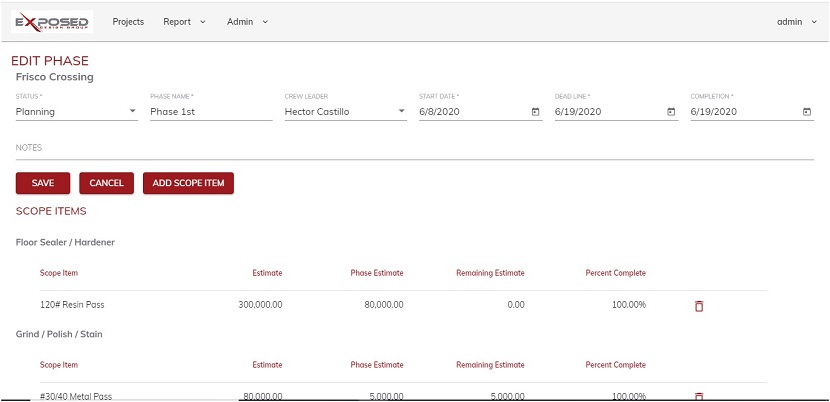
Task: Expand the Crew Leader dropdown for Hector Castillo
Action: tap(346, 112)
